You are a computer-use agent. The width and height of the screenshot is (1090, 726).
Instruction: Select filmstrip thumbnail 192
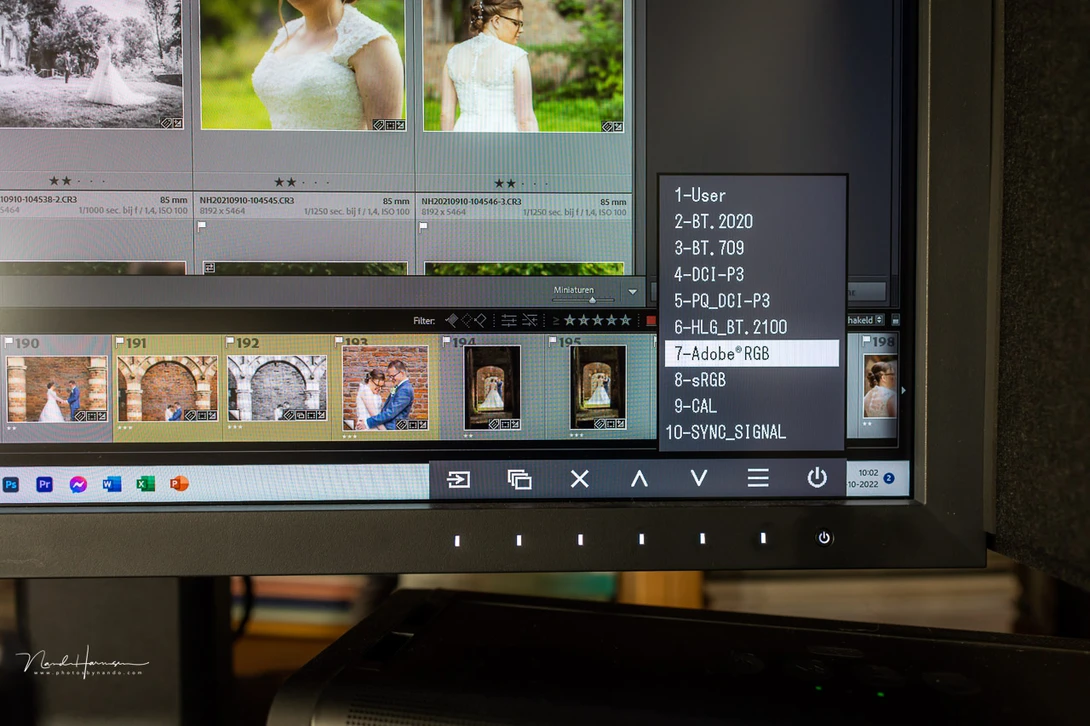pyautogui.click(x=277, y=388)
